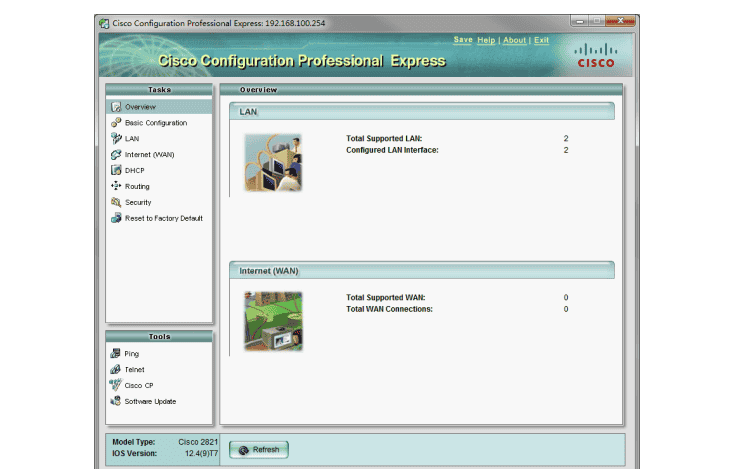This screenshot has height=469, width=736.
Task: Click the Save link in header
Action: [x=462, y=40]
